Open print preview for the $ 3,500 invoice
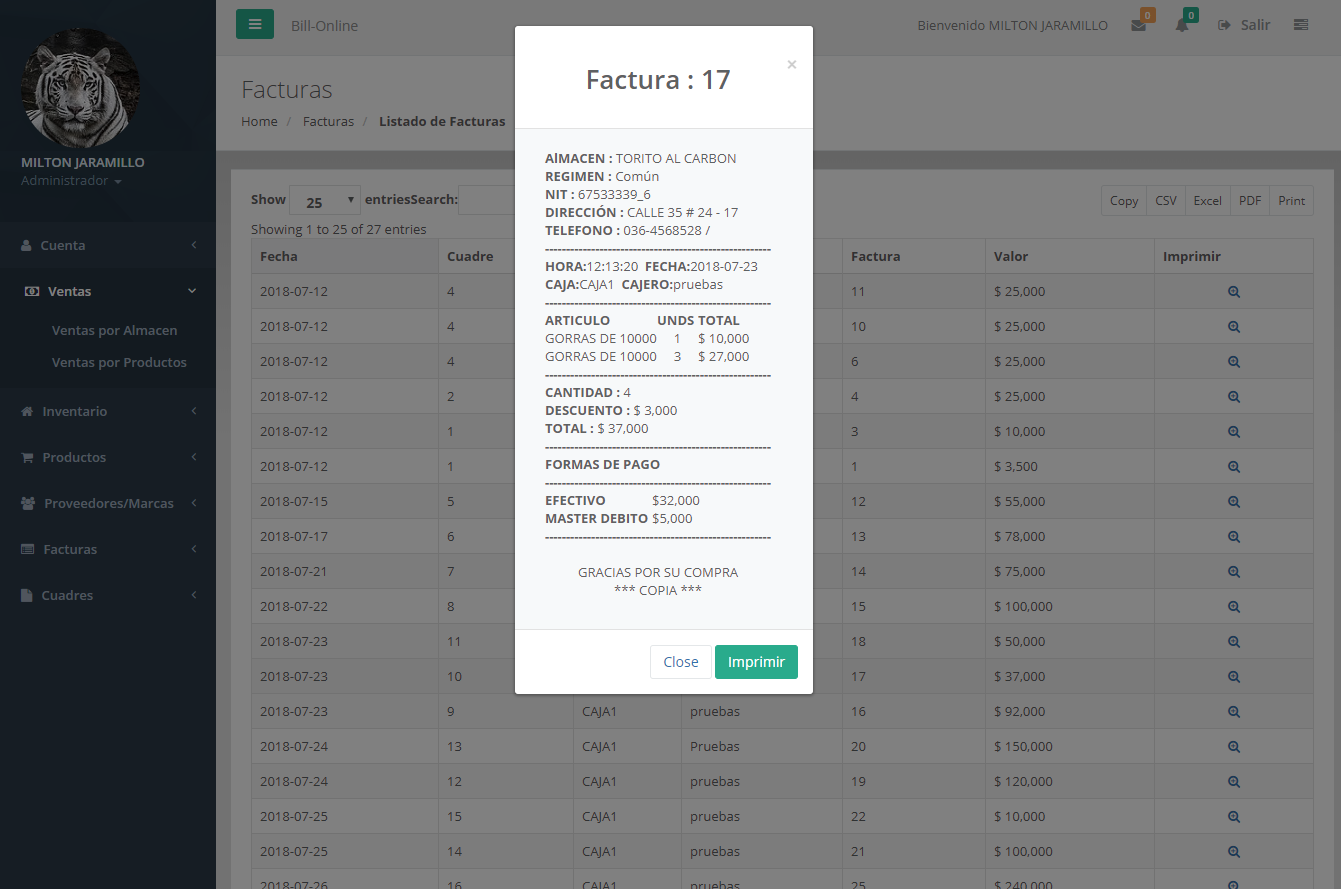The height and width of the screenshot is (889, 1341). pos(1233,467)
